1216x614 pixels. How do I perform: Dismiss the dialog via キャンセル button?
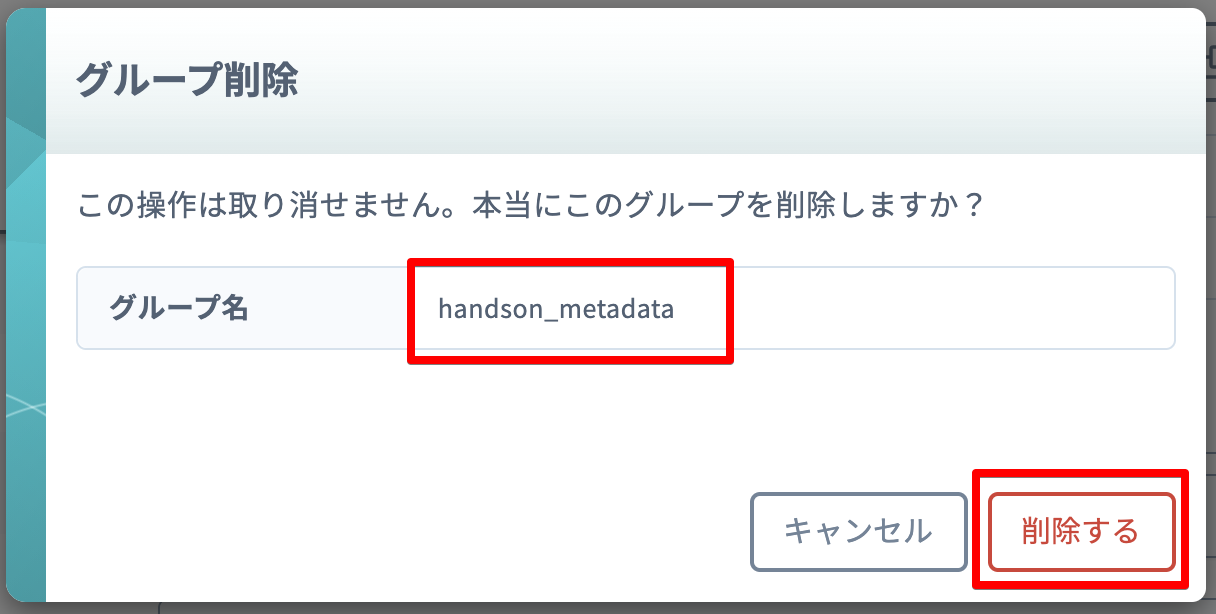[858, 531]
